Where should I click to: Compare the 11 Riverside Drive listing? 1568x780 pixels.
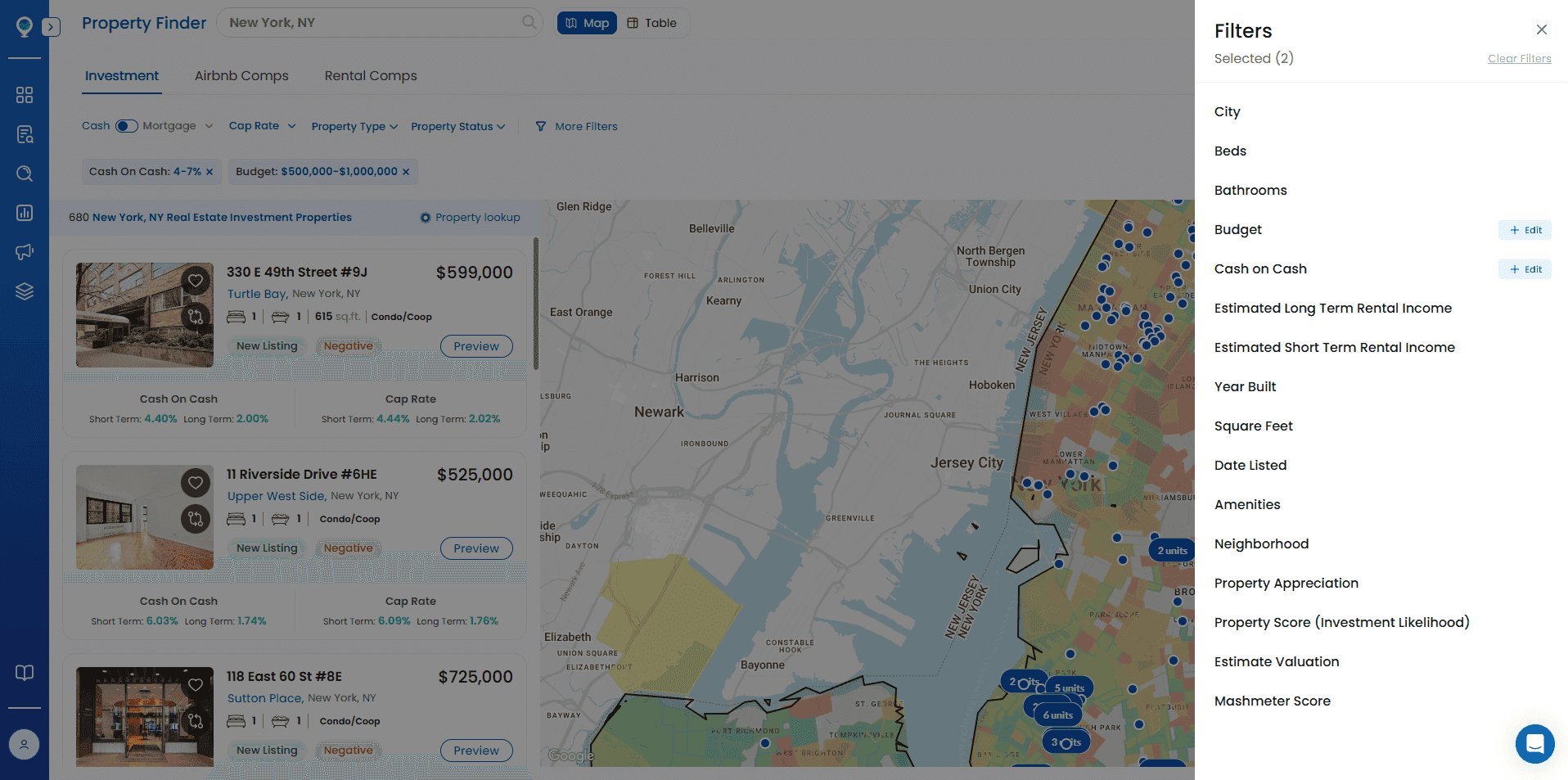tap(196, 518)
